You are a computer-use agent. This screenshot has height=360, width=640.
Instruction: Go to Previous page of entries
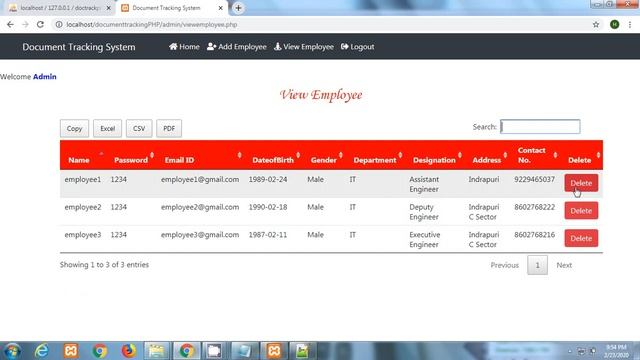point(504,265)
